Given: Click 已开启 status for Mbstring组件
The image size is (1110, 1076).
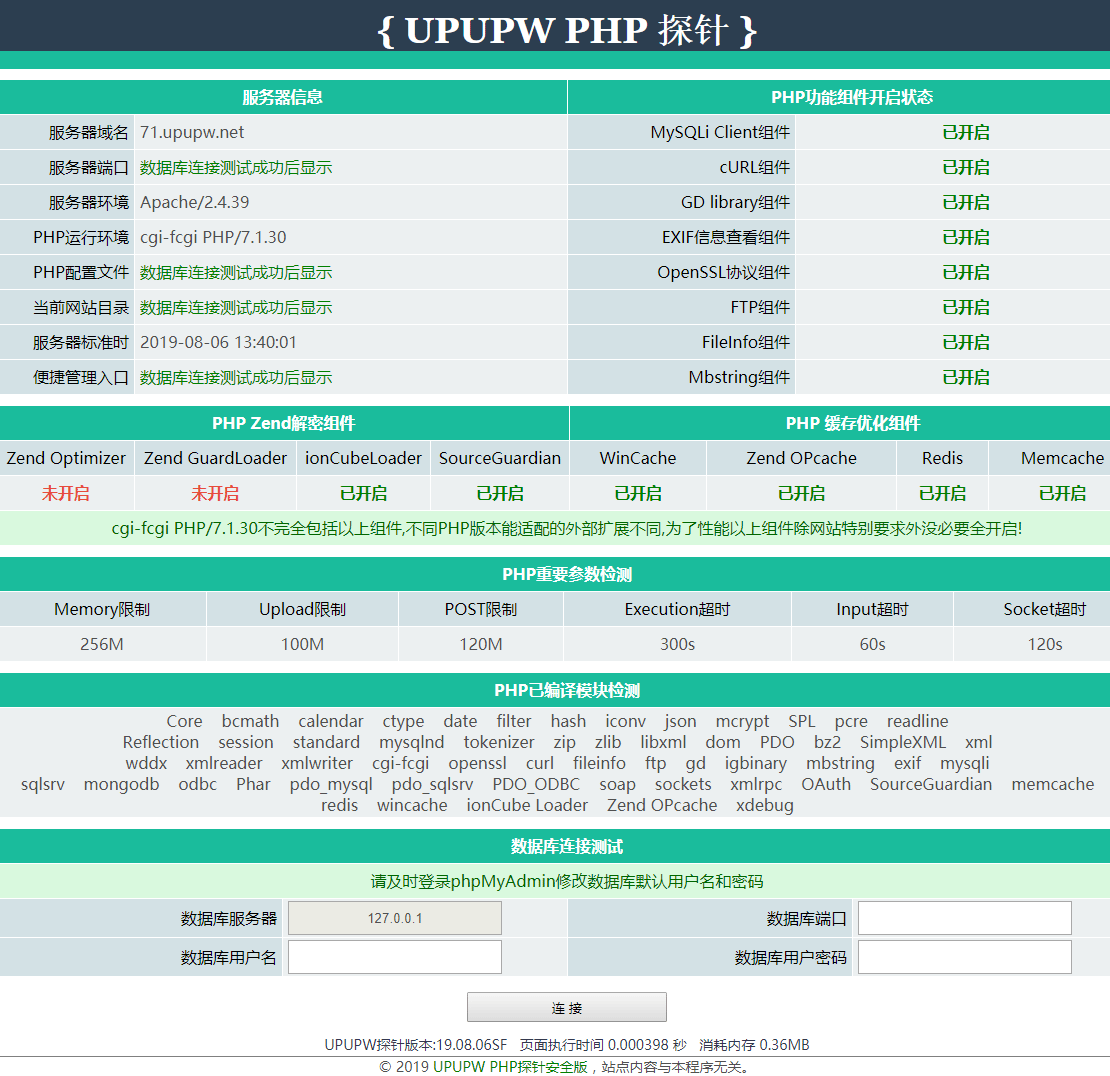Looking at the screenshot, I should click(x=966, y=378).
